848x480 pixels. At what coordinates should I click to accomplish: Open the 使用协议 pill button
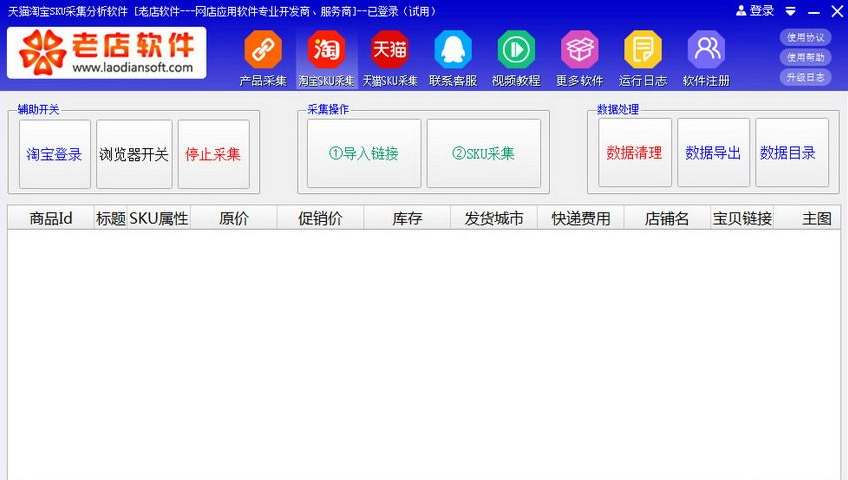coord(805,37)
